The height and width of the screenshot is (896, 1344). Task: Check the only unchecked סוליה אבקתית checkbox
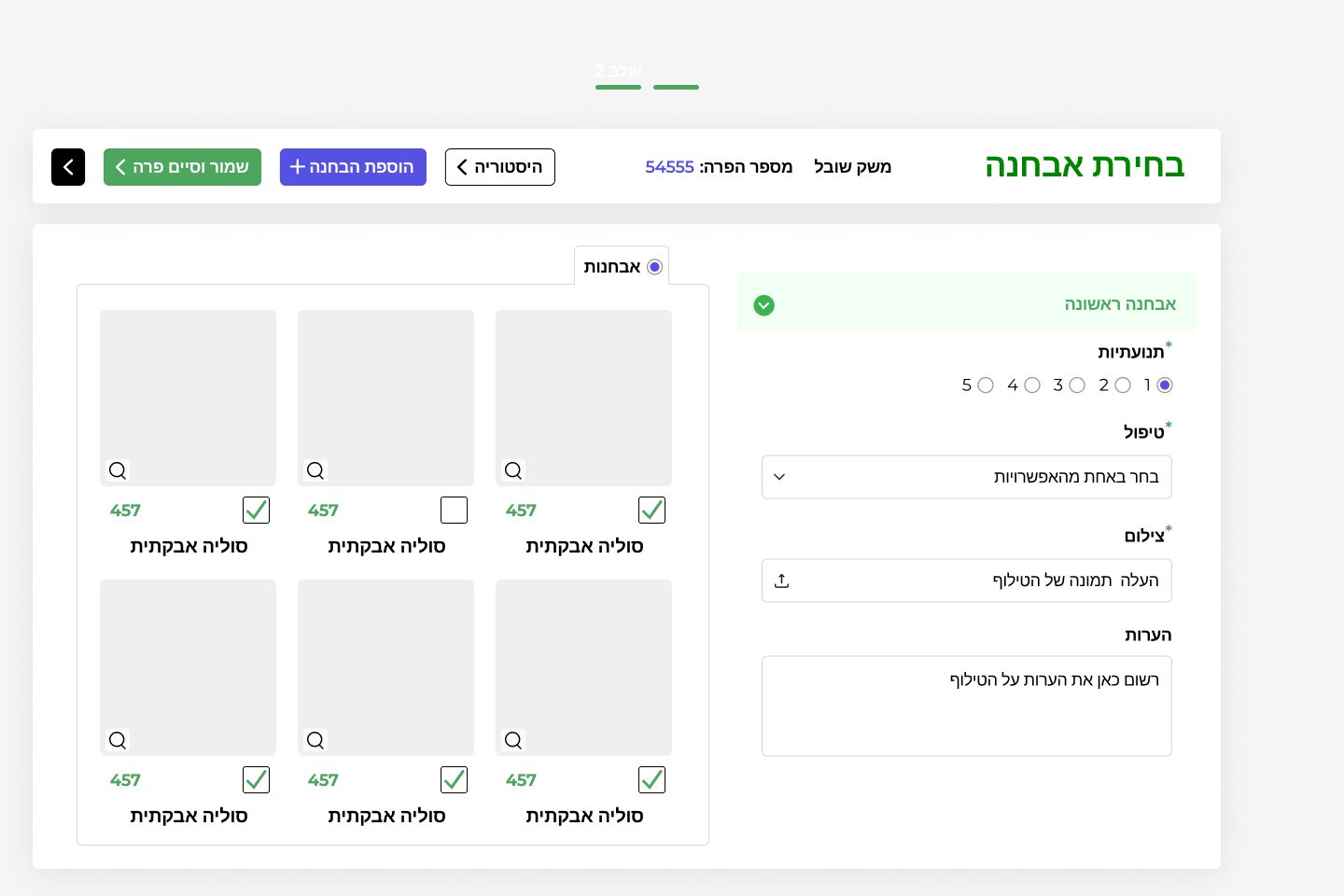pyautogui.click(x=454, y=511)
